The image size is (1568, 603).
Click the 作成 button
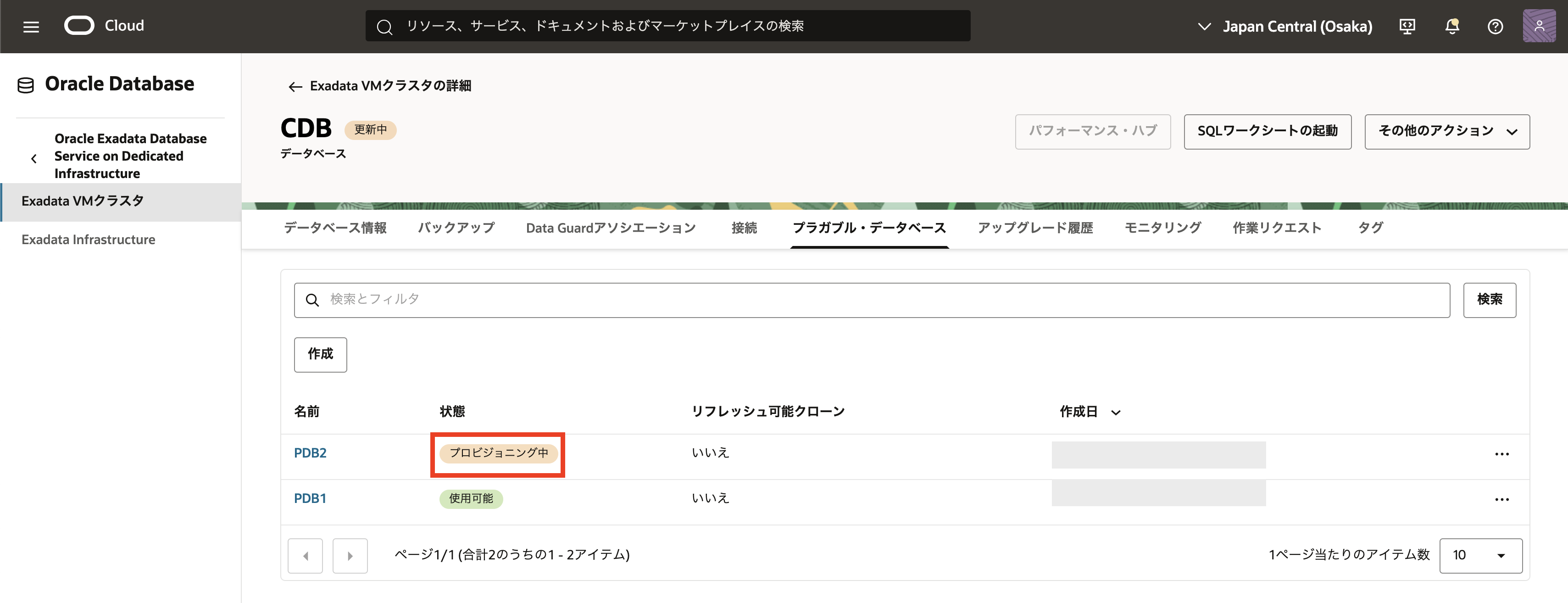[320, 354]
